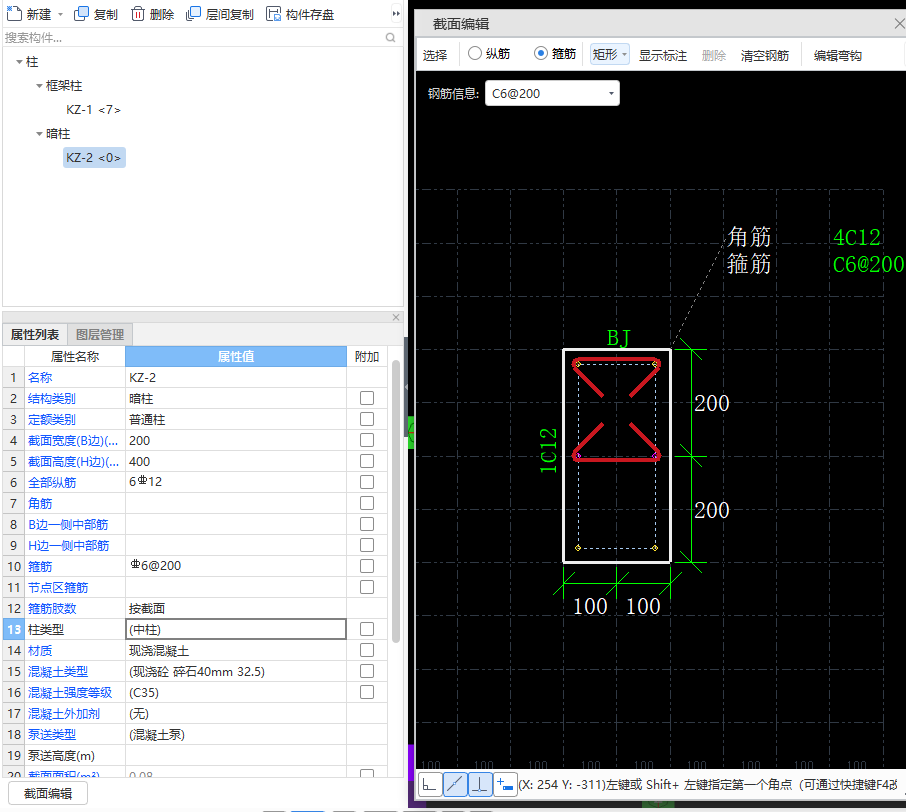Click the toolbar overflow arrows icon
Screen dimensions: 906x812
[x=396, y=13]
